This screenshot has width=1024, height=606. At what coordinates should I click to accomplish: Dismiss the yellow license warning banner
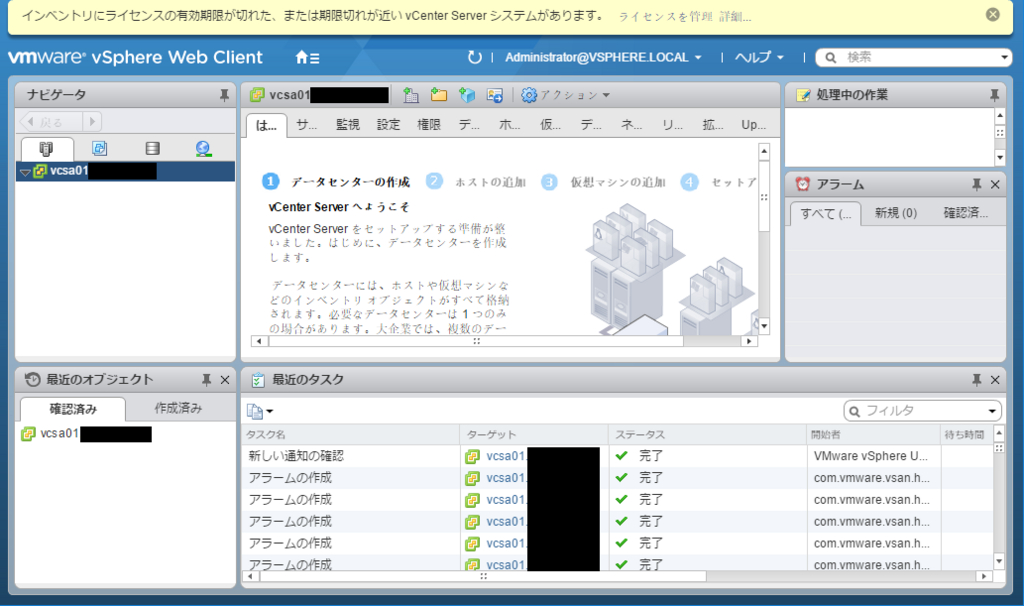[992, 14]
